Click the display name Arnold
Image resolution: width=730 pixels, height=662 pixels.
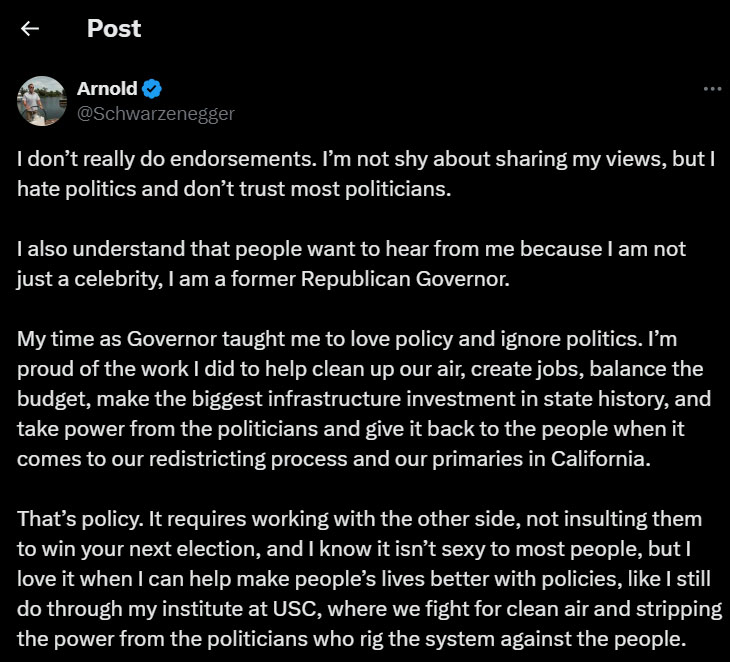(108, 88)
